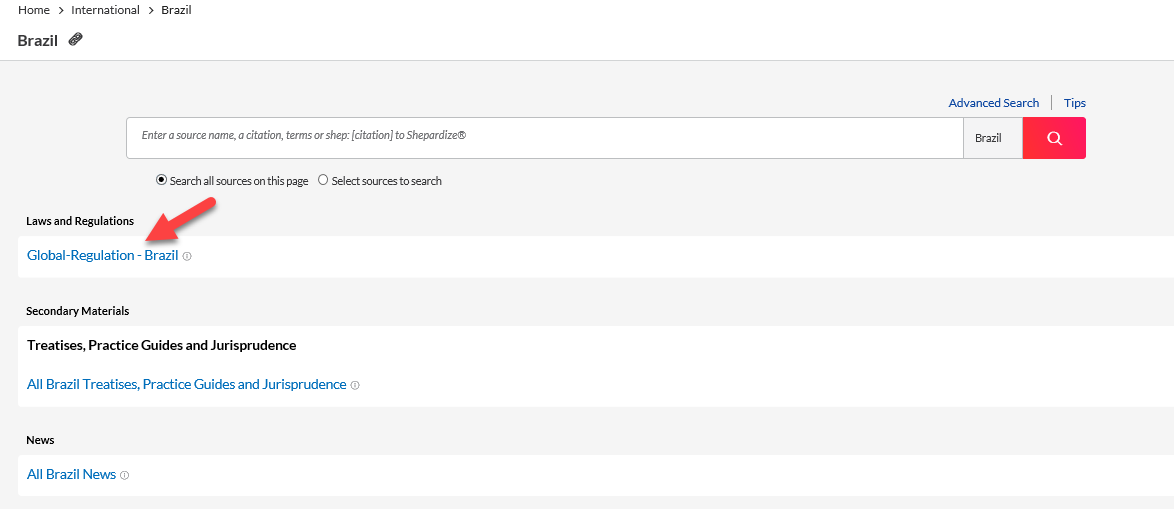Click the Brazil breadcrumb item
This screenshot has height=509, width=1174.
[177, 10]
